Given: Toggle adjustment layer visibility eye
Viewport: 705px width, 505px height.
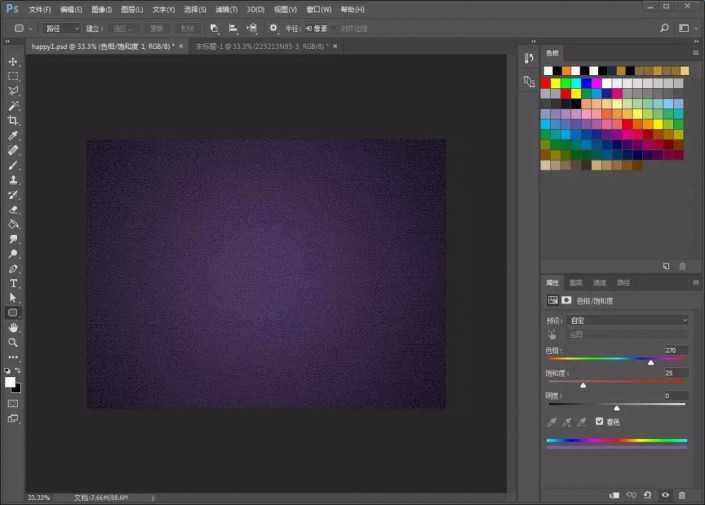Looking at the screenshot, I should pyautogui.click(x=665, y=494).
